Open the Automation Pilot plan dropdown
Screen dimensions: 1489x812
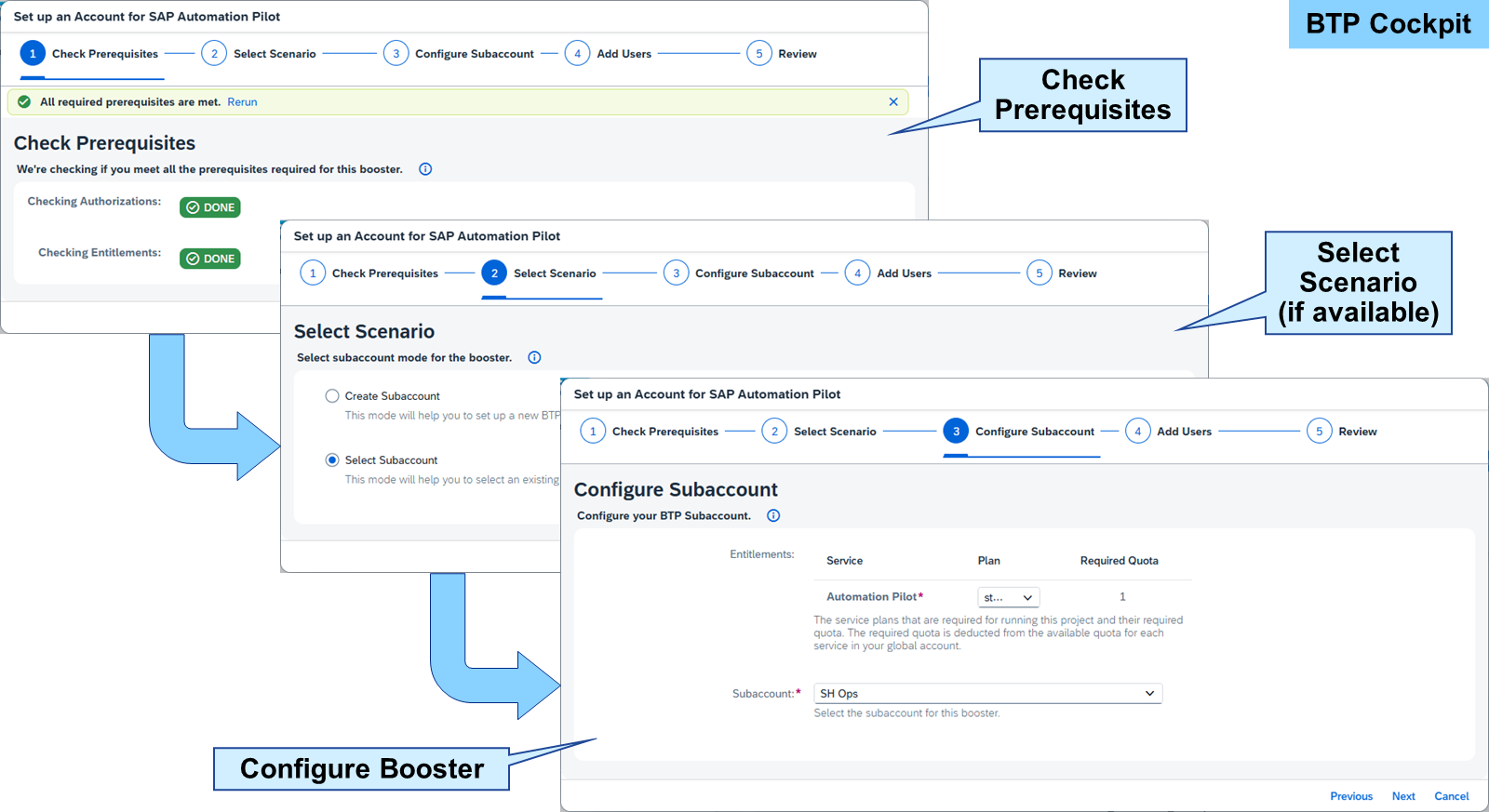[x=1008, y=598]
